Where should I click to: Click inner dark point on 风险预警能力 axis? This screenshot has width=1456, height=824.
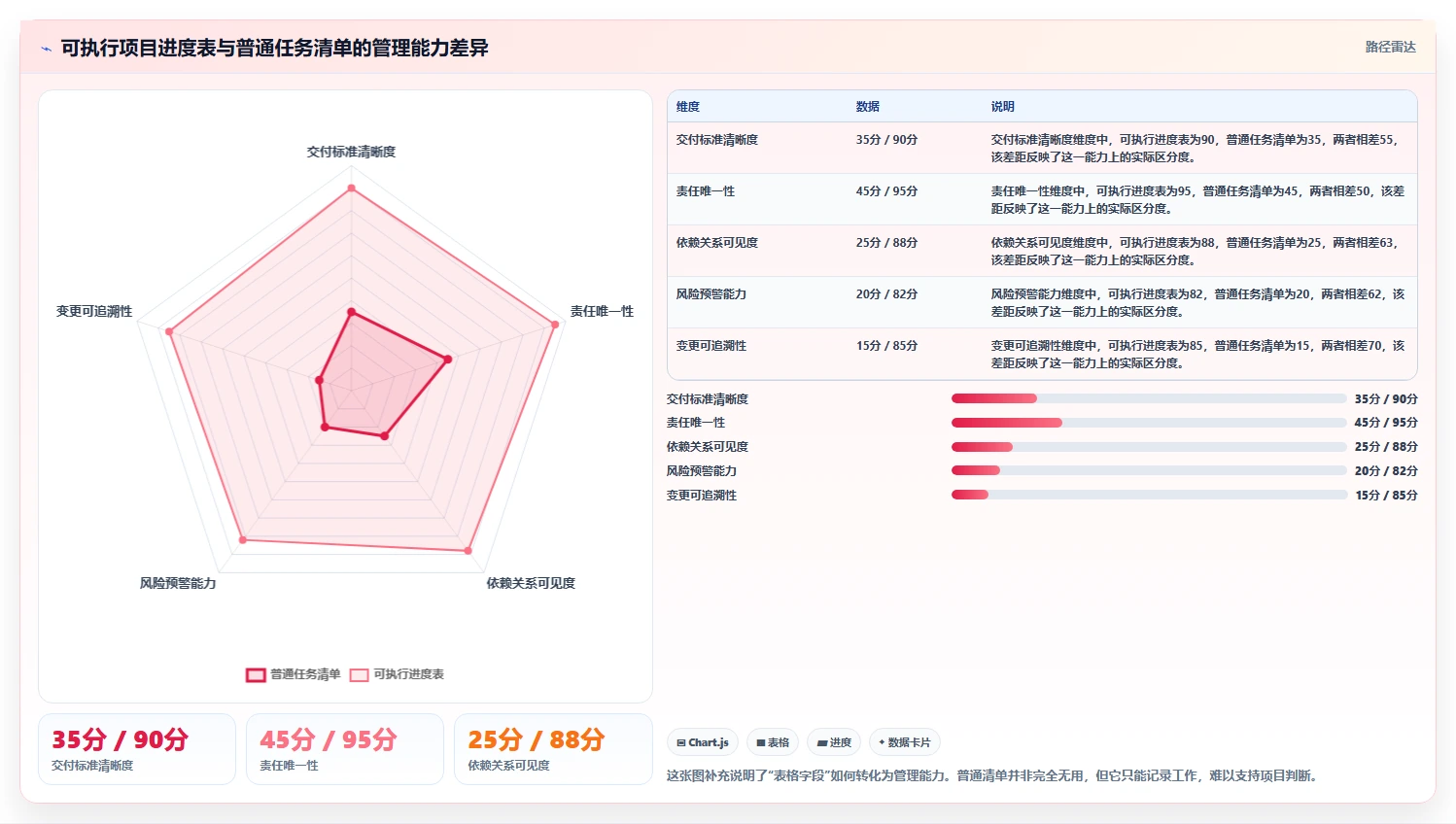tap(325, 427)
